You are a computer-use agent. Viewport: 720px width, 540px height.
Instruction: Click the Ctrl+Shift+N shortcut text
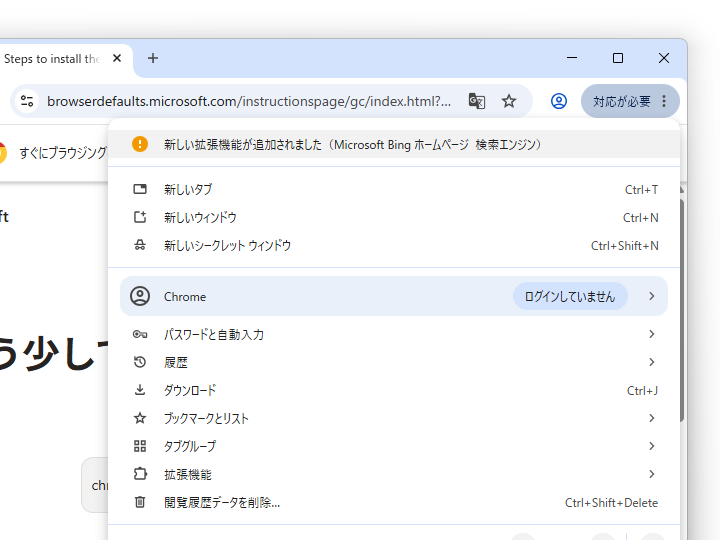point(624,246)
